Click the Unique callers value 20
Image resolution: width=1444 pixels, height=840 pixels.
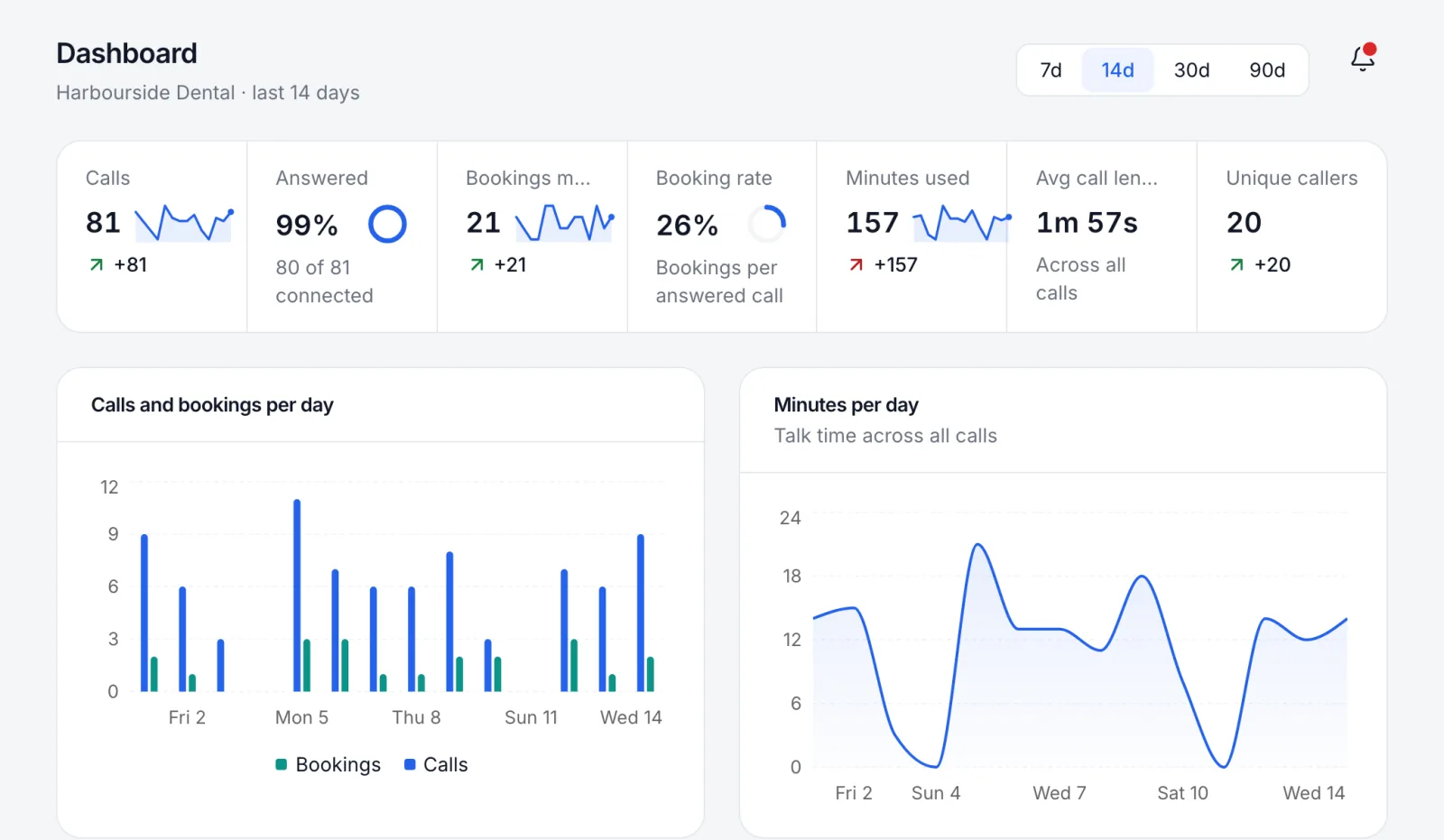1244,223
